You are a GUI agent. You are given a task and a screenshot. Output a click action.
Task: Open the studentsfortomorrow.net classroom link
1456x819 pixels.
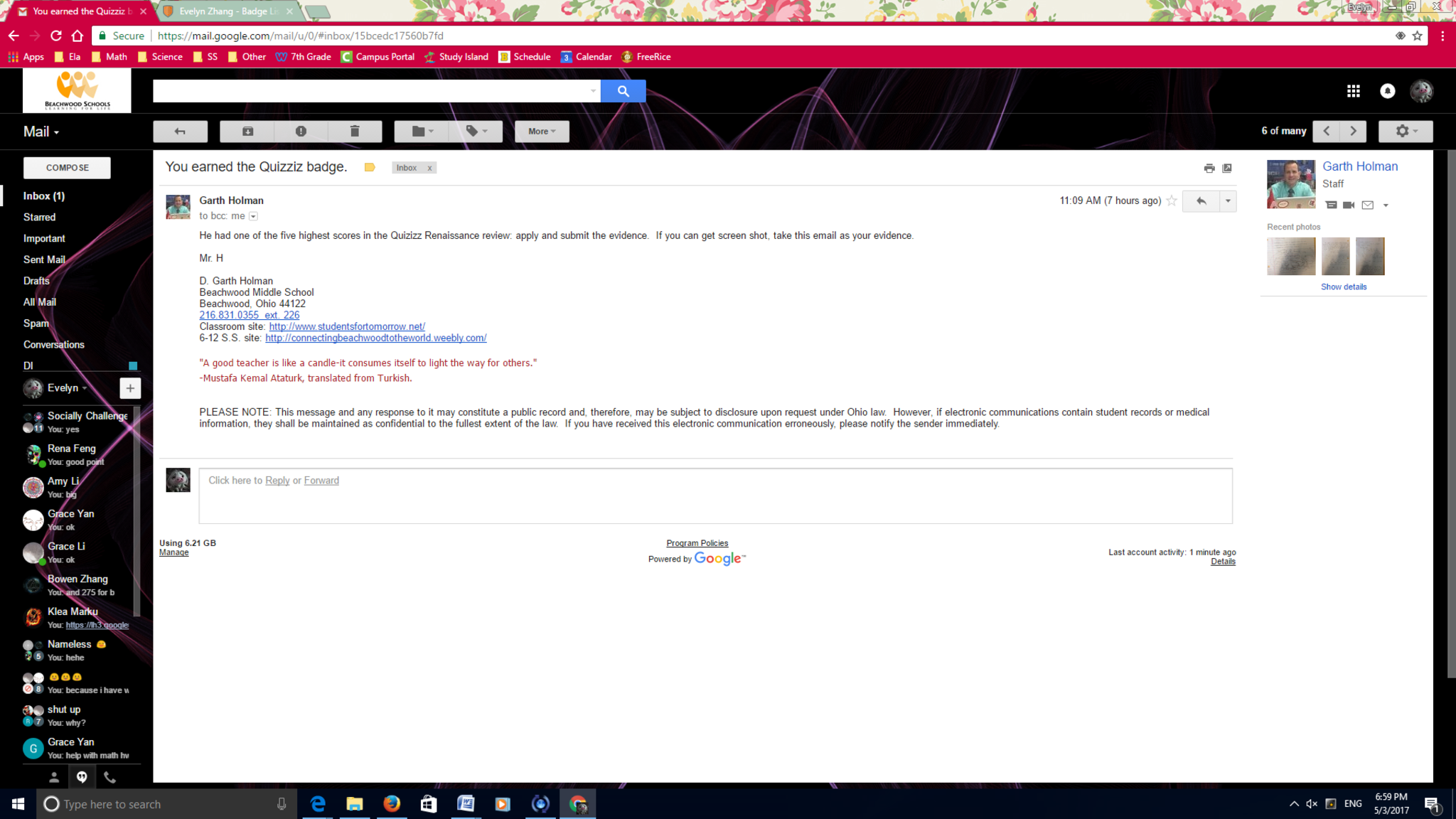click(347, 326)
